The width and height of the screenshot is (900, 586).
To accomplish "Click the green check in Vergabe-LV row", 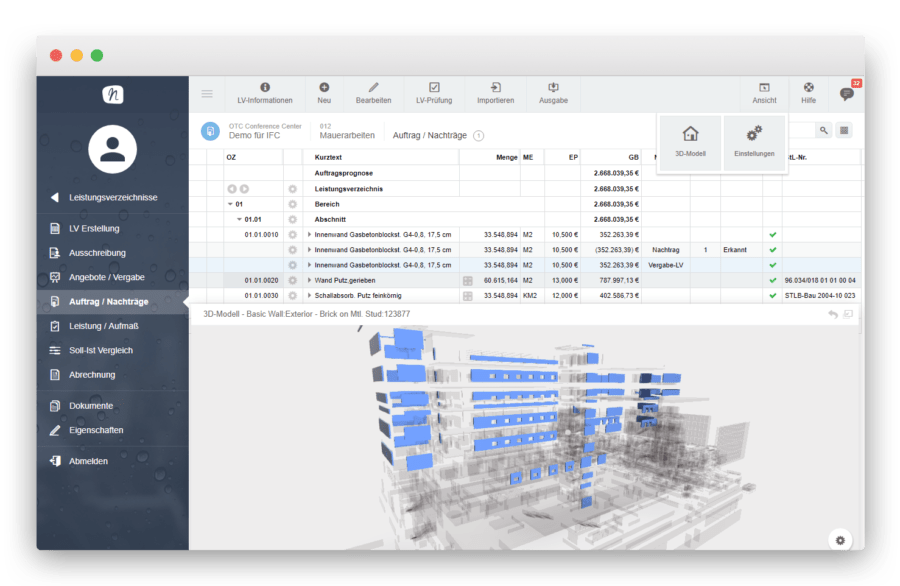I will pyautogui.click(x=773, y=265).
